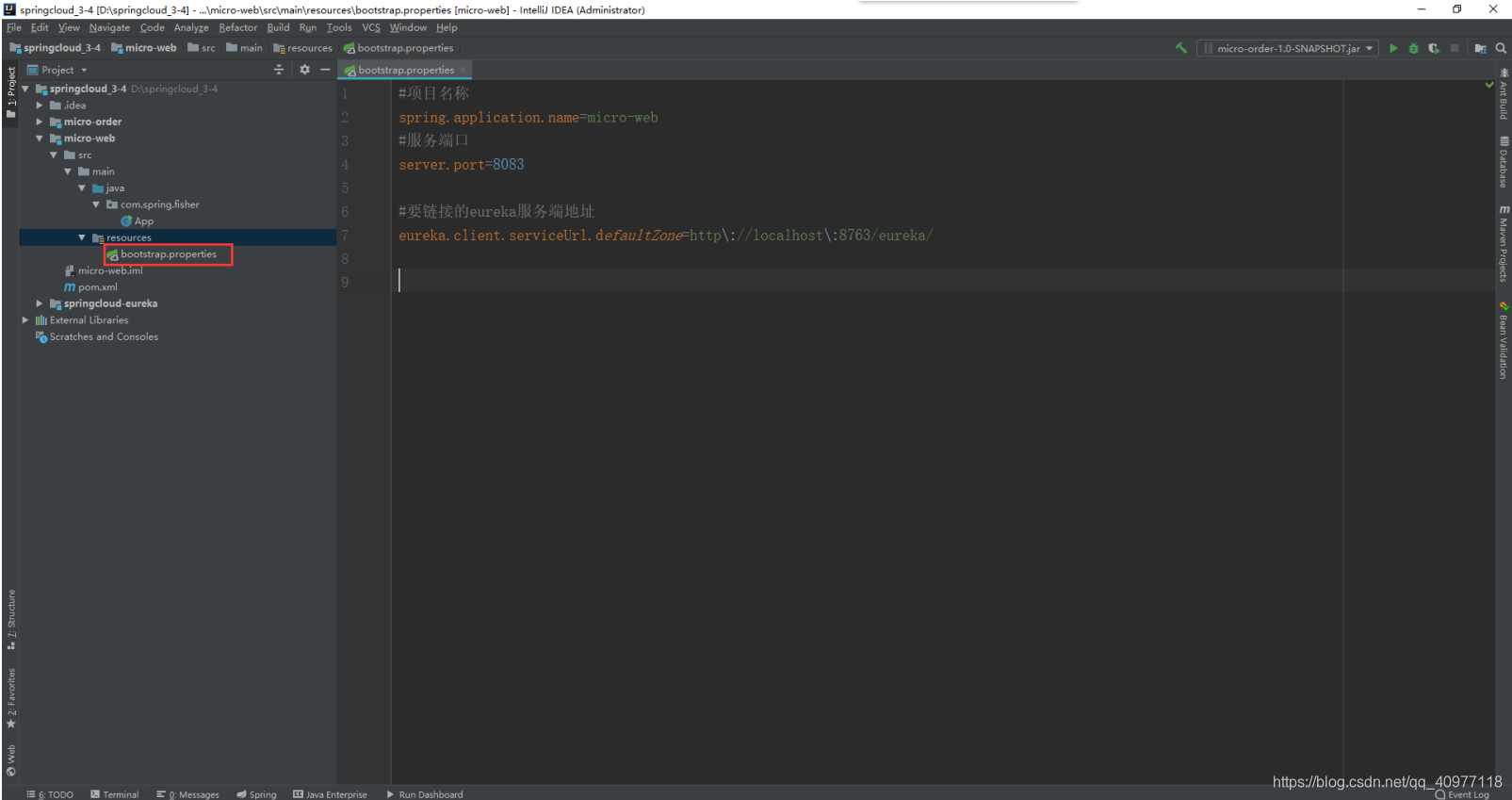Open the Project panel settings gear
This screenshot has height=800, width=1512.
304,70
